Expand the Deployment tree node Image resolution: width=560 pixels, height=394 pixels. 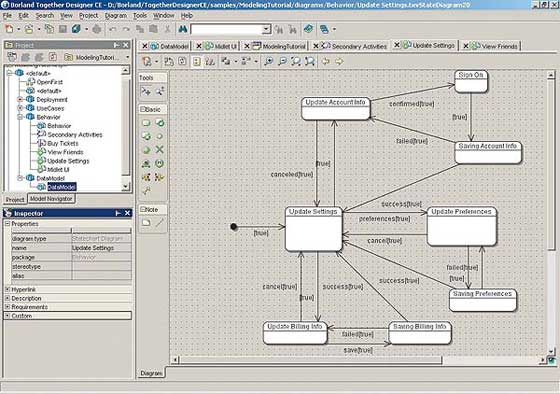(20, 100)
